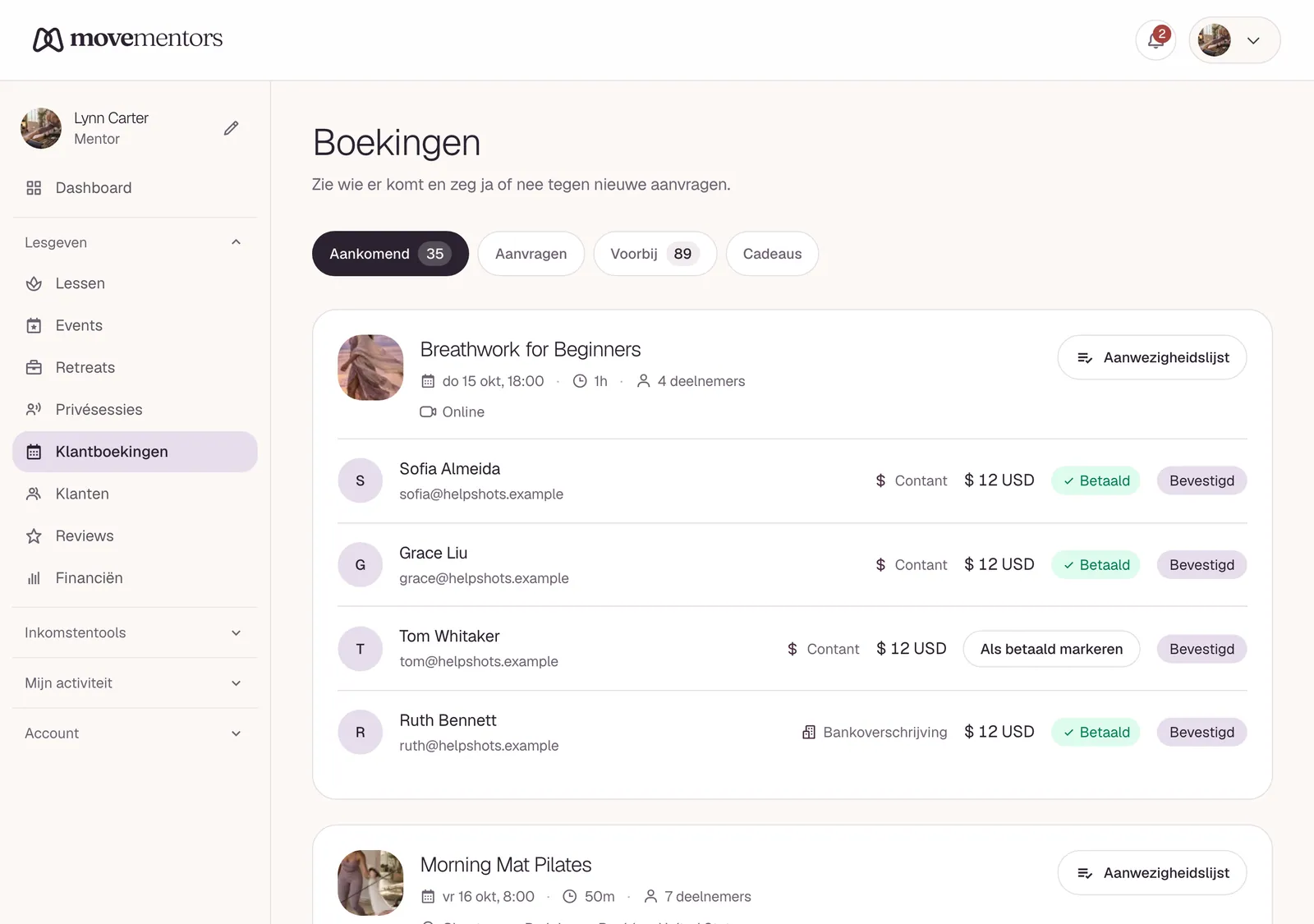This screenshot has height=924, width=1314.
Task: Click Sofia Almeida's avatar initial
Action: coord(360,480)
